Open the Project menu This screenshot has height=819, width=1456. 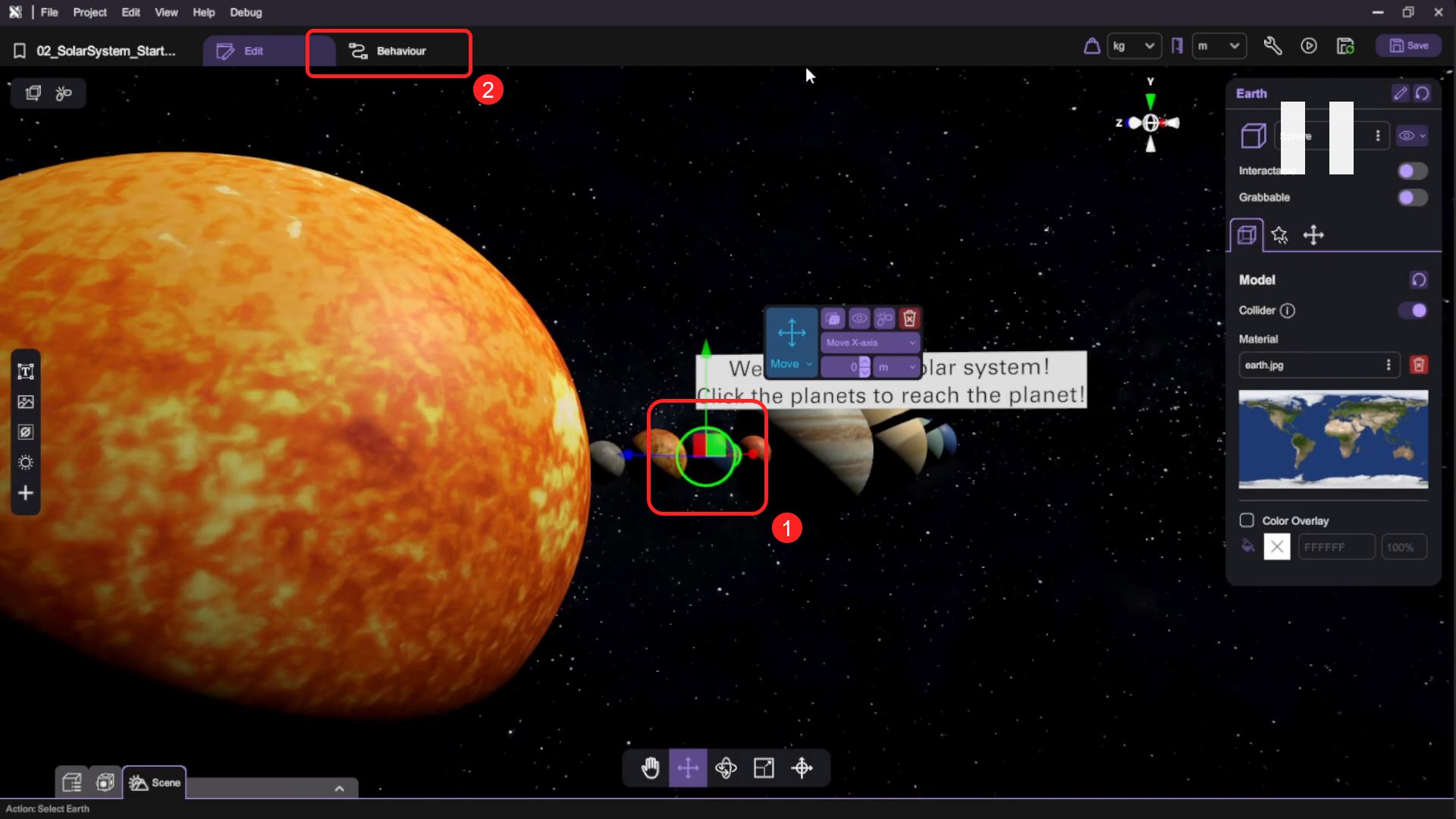(89, 12)
